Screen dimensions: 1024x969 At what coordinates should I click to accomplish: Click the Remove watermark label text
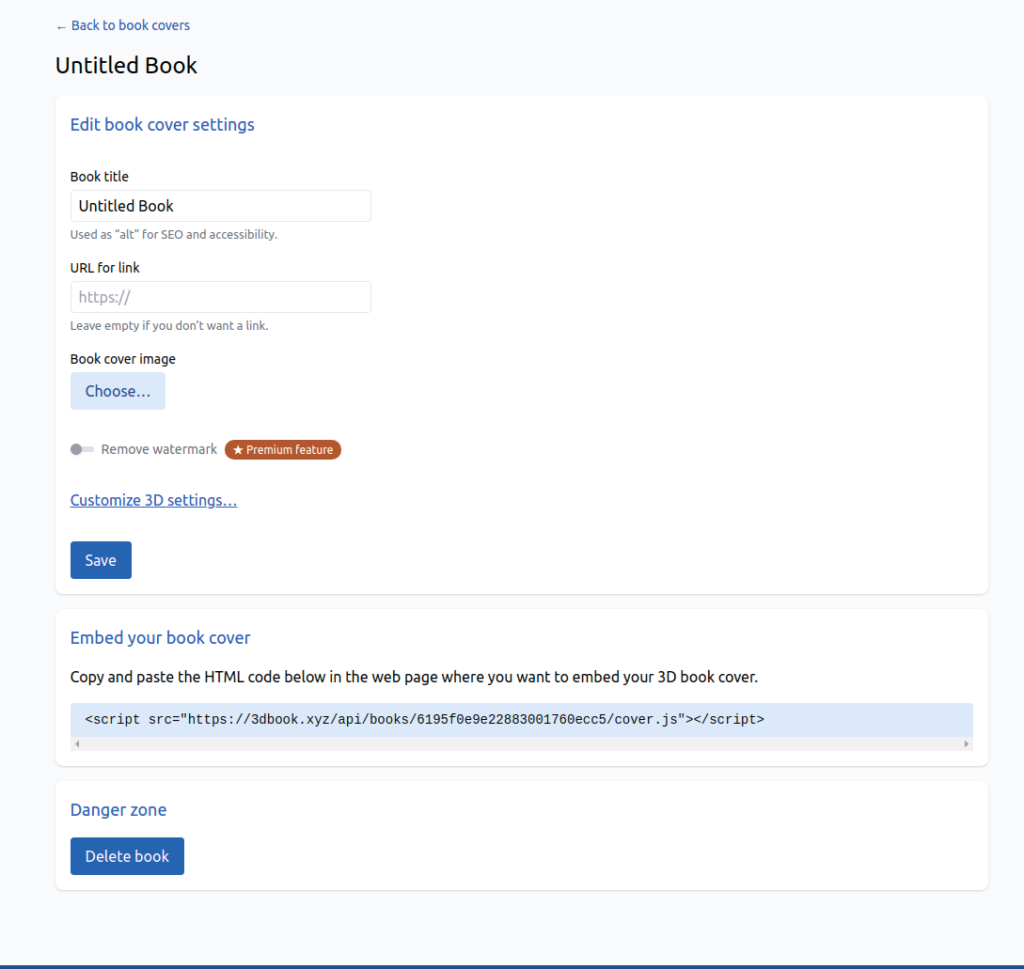tap(159, 450)
